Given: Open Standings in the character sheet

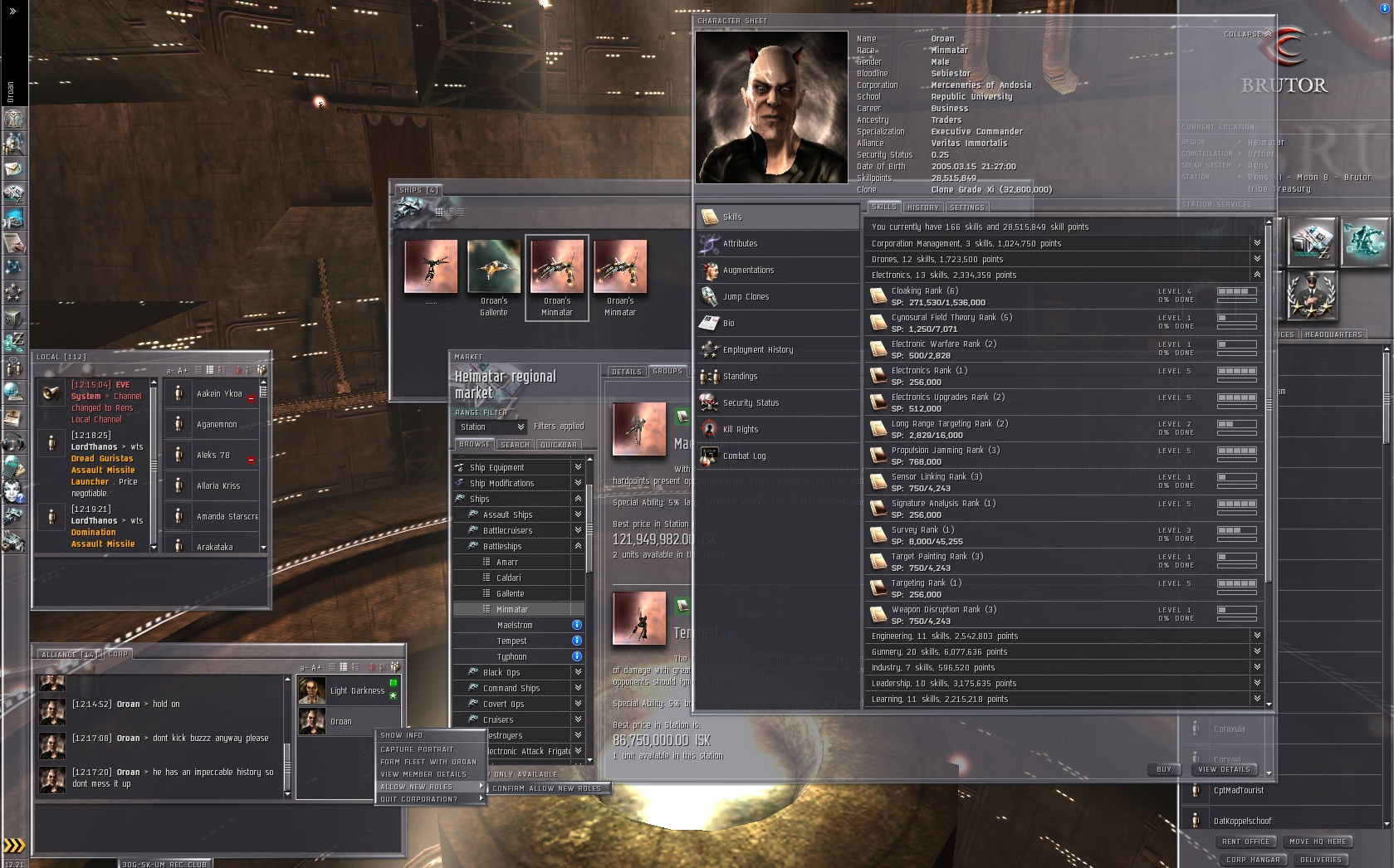Looking at the screenshot, I should (x=778, y=376).
